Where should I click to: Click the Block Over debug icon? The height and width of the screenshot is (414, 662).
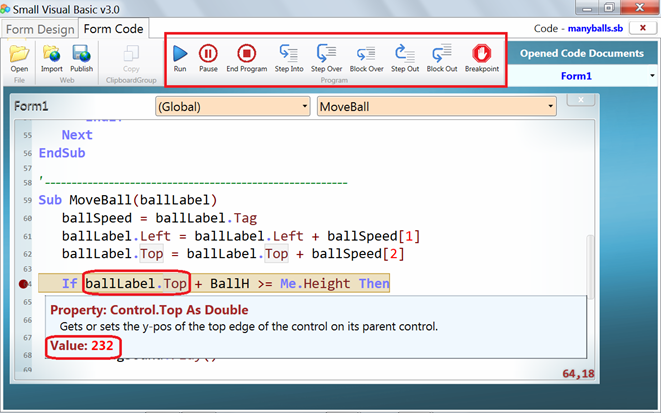pyautogui.click(x=366, y=54)
